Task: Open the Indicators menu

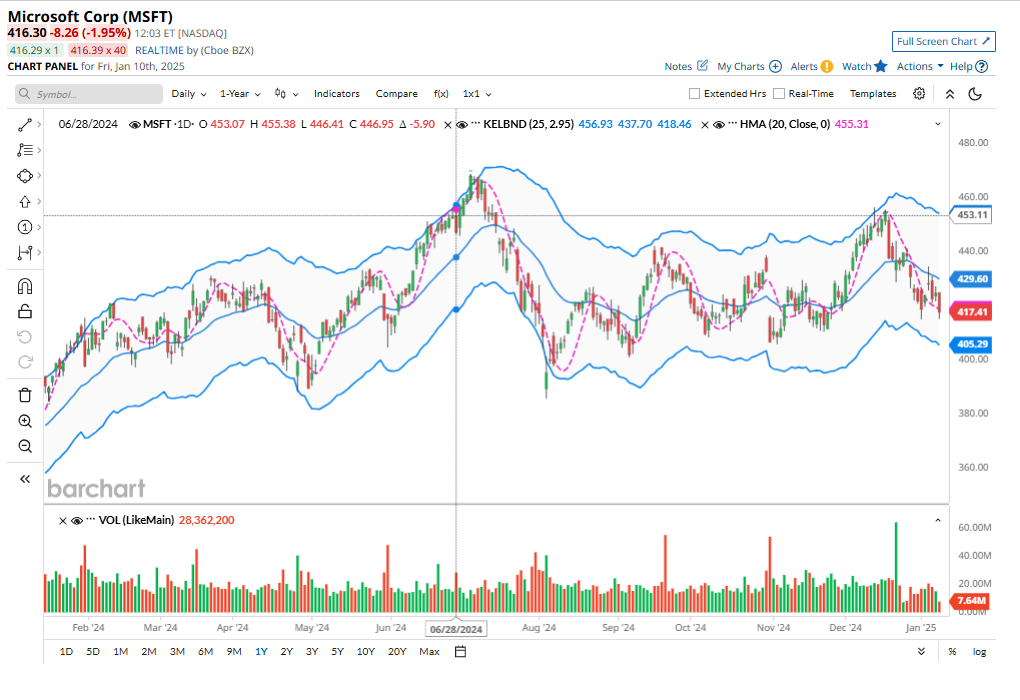Action: click(x=336, y=94)
